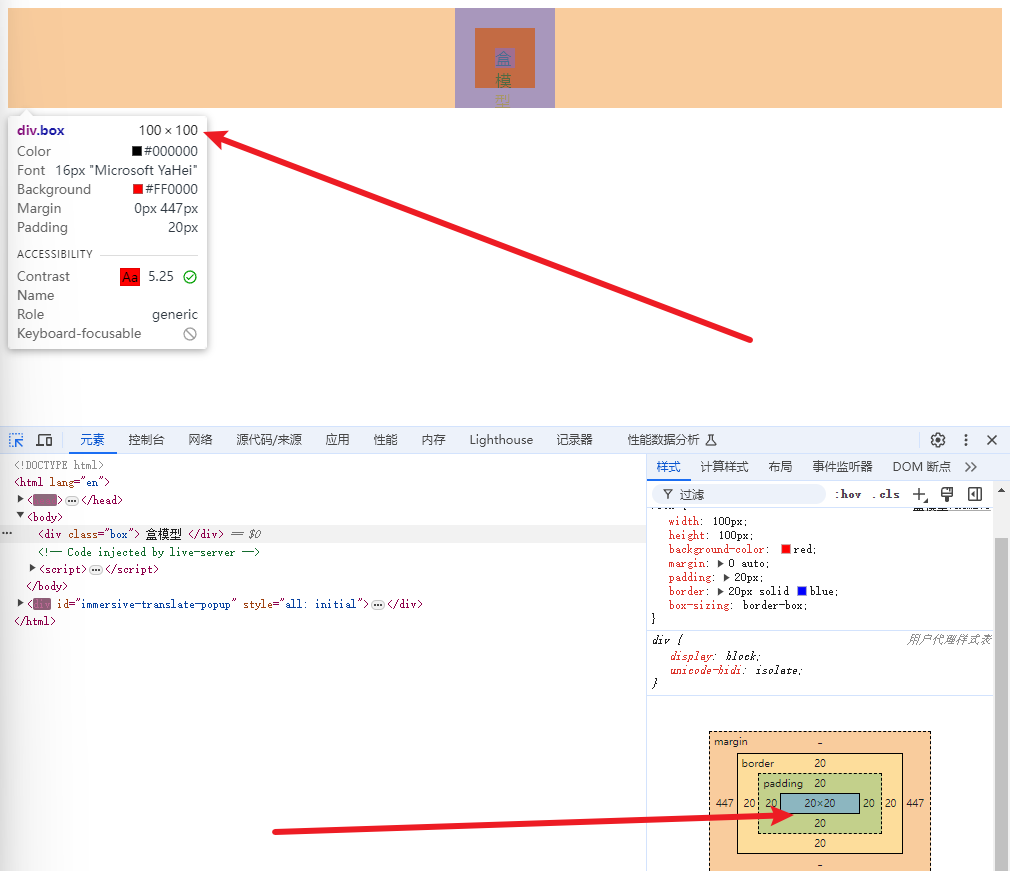The width and height of the screenshot is (1010, 871).
Task: Select the div class="box" element row
Action: 323,534
